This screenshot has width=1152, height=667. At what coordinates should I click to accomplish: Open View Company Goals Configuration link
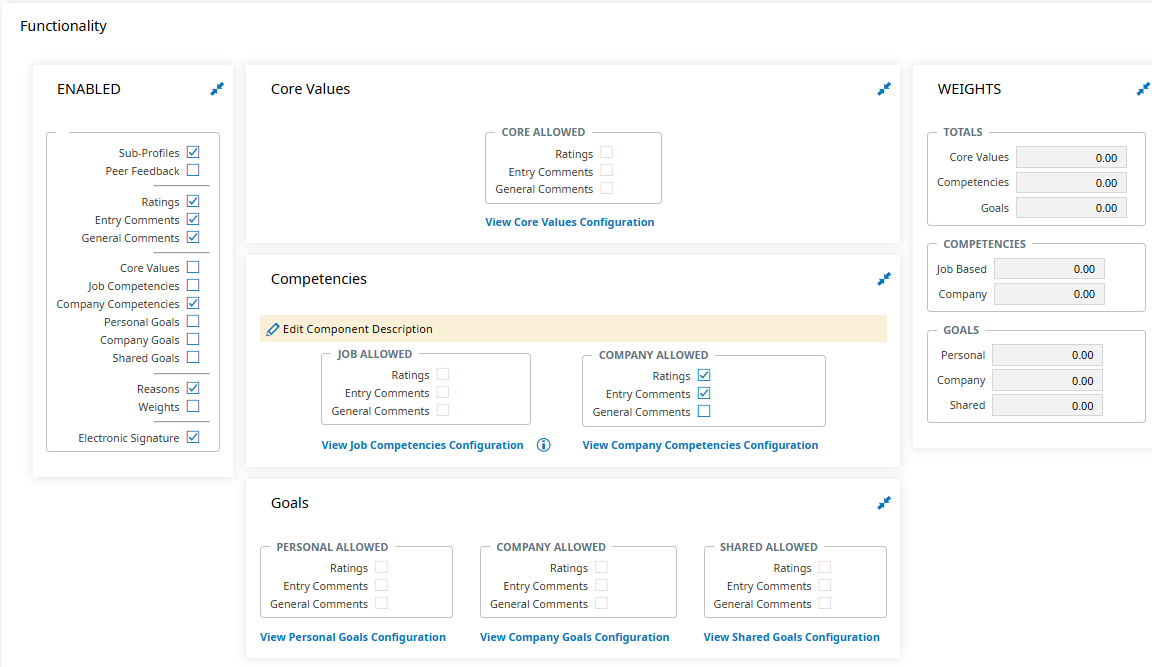(x=575, y=637)
